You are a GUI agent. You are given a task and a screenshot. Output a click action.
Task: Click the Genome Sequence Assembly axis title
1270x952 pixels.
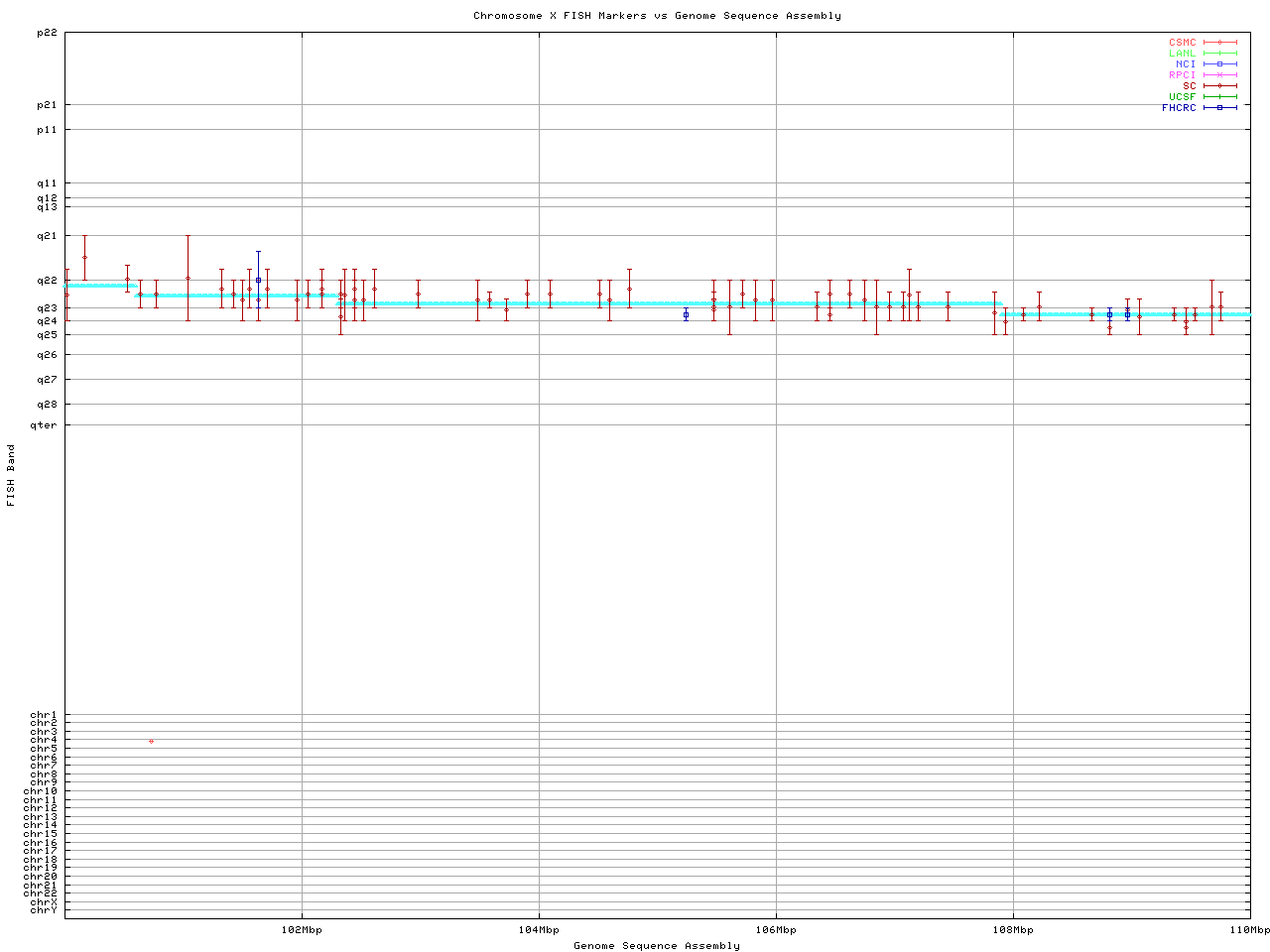[657, 946]
